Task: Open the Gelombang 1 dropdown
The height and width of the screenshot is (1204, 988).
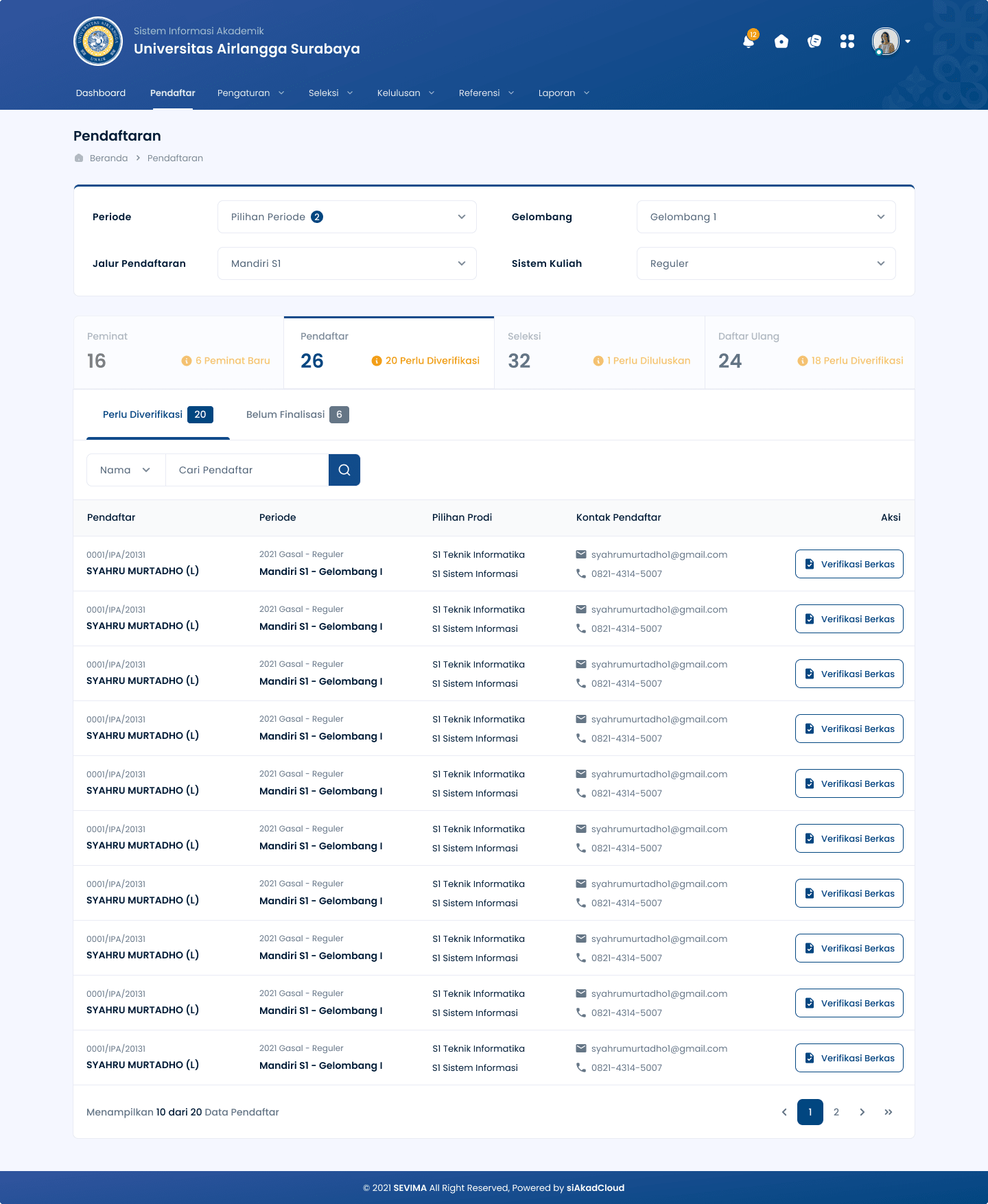Action: [766, 217]
